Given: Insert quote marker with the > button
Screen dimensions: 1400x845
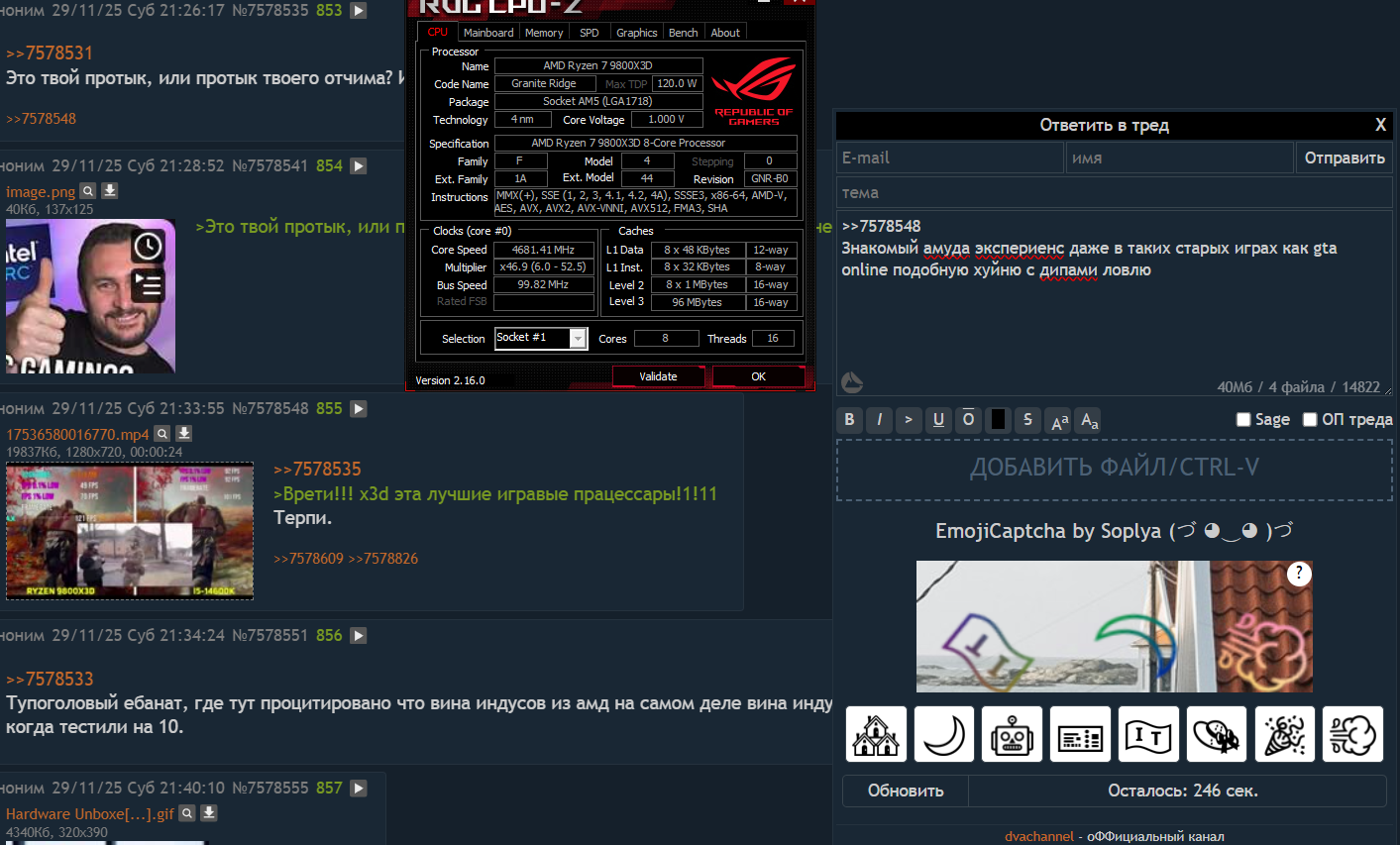Looking at the screenshot, I should tap(909, 420).
